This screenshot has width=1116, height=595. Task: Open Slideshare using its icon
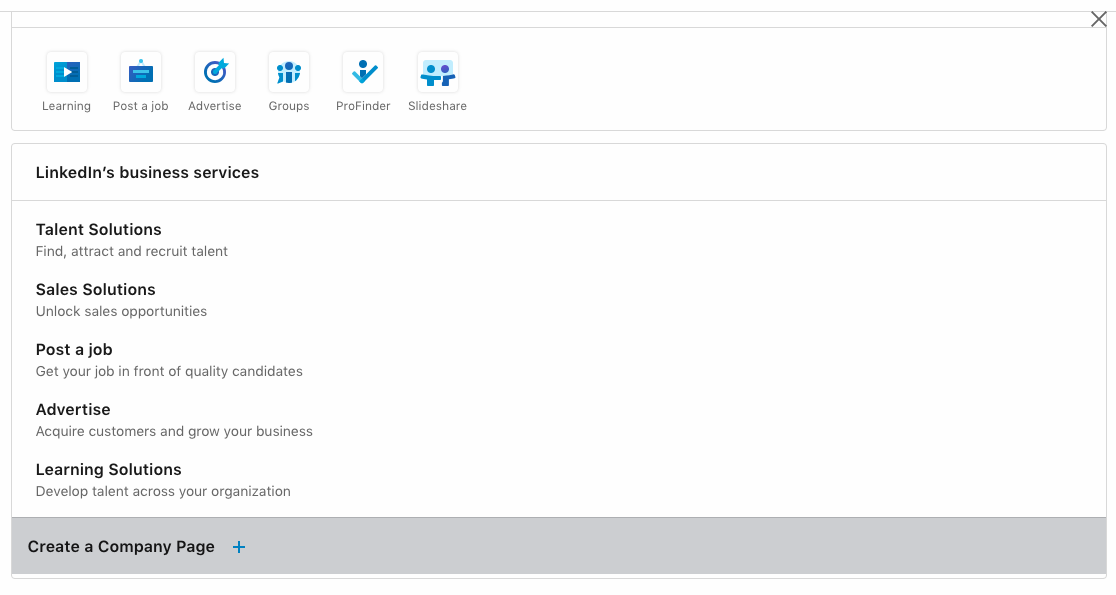437,71
